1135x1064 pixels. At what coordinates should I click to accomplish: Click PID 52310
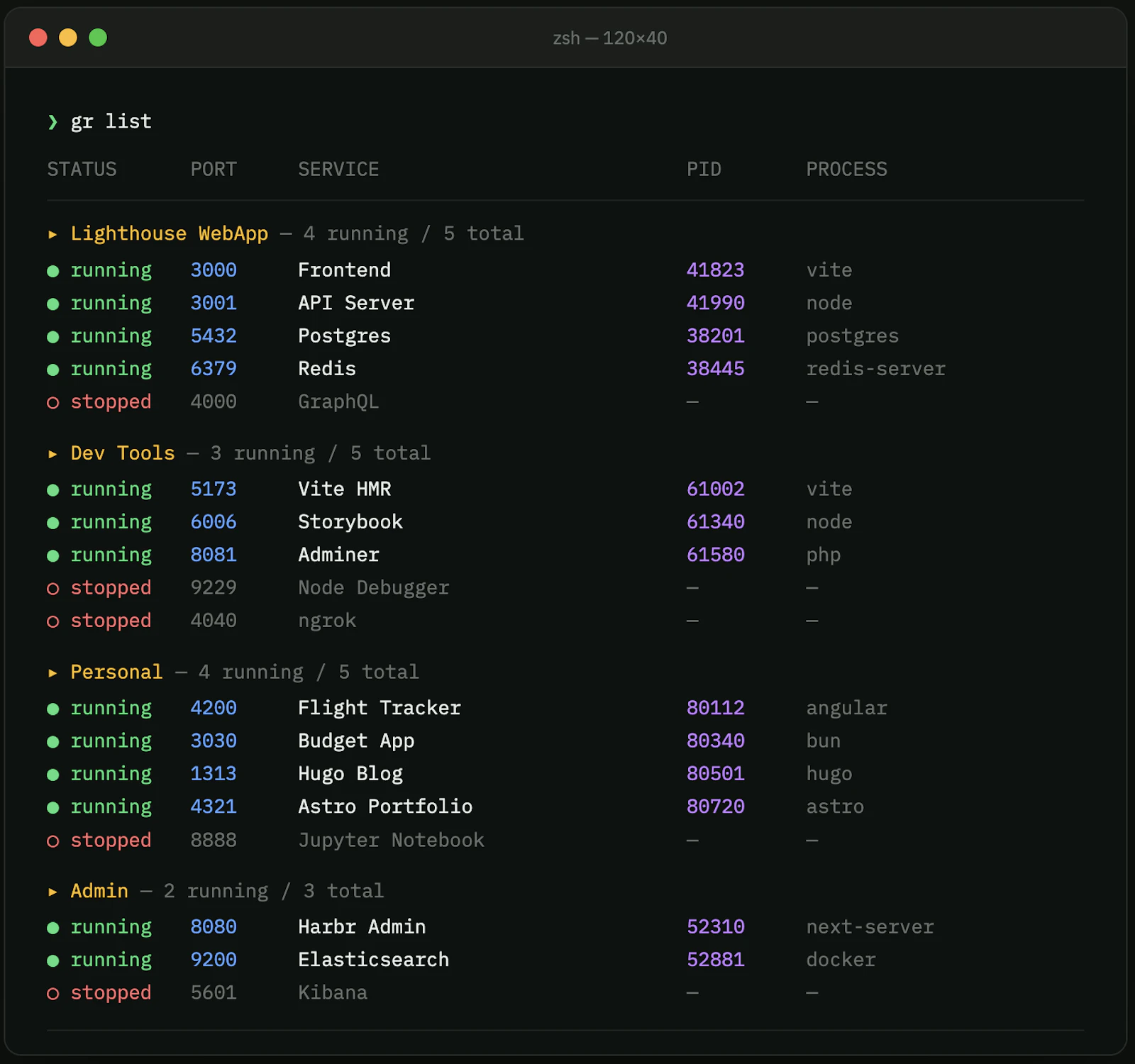coord(716,927)
